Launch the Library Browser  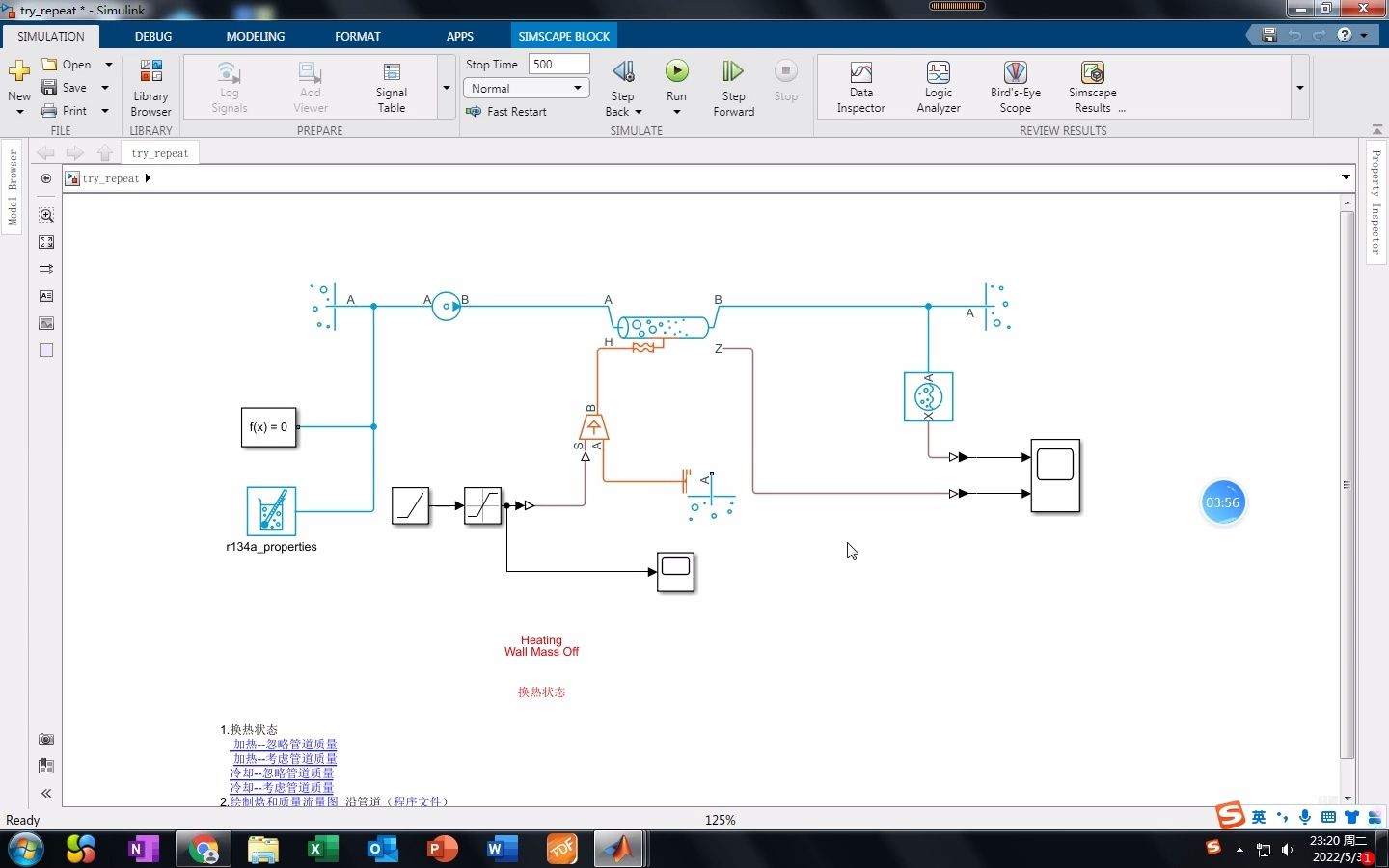pos(150,85)
